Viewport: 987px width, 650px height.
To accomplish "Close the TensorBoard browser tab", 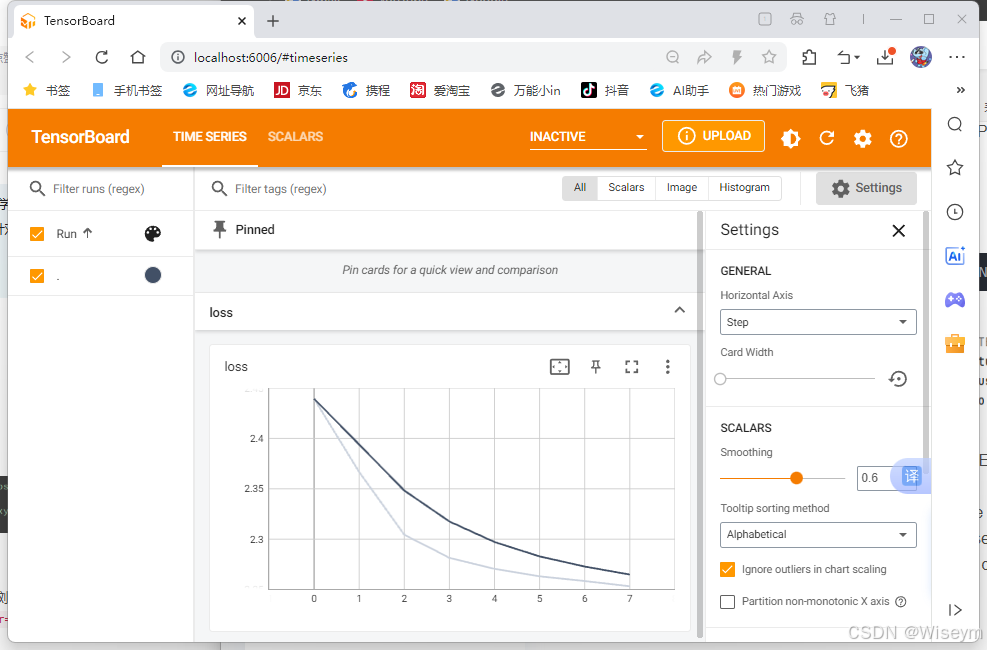I will pos(242,21).
